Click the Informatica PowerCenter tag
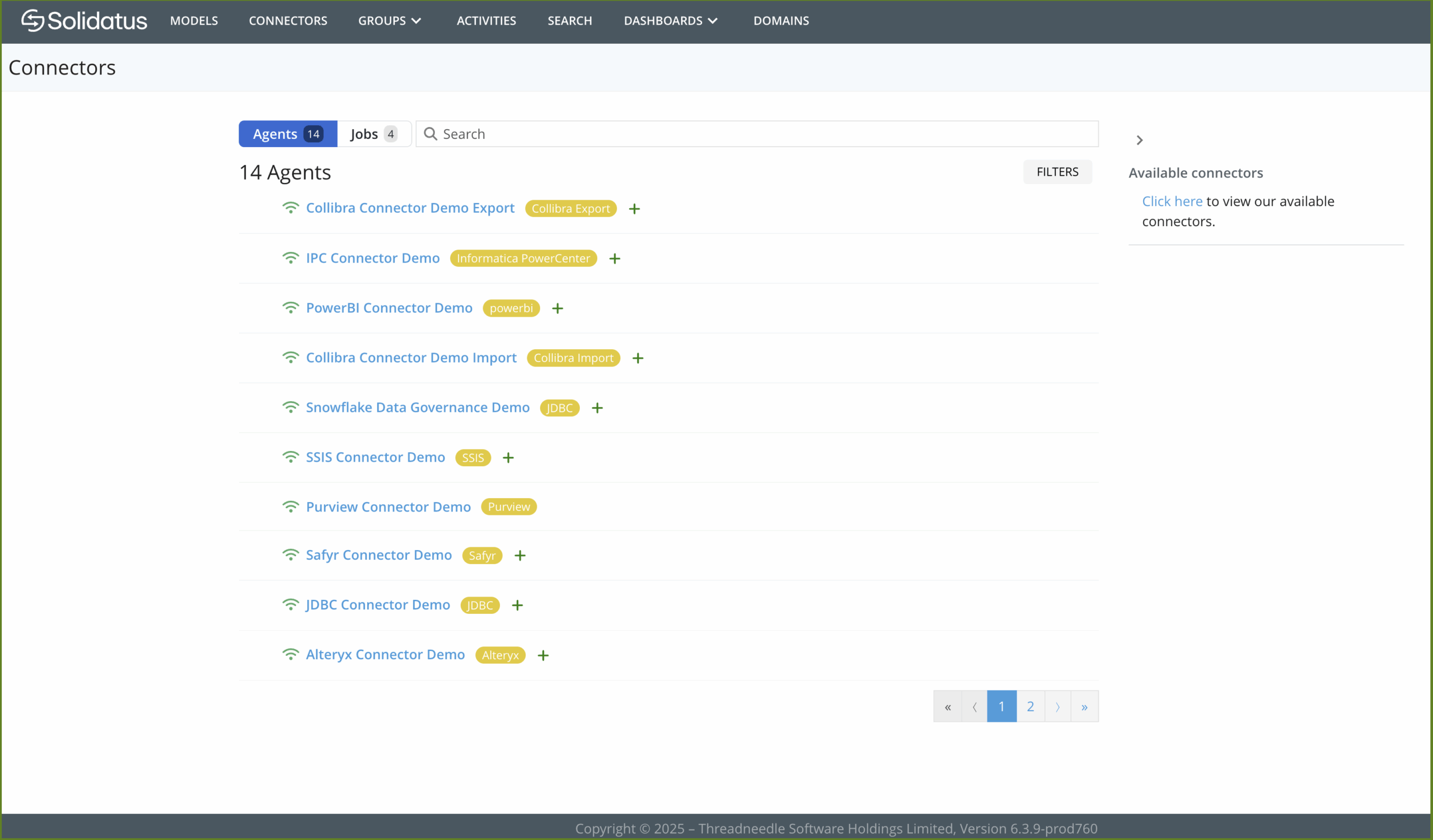Image resolution: width=1433 pixels, height=840 pixels. point(523,259)
